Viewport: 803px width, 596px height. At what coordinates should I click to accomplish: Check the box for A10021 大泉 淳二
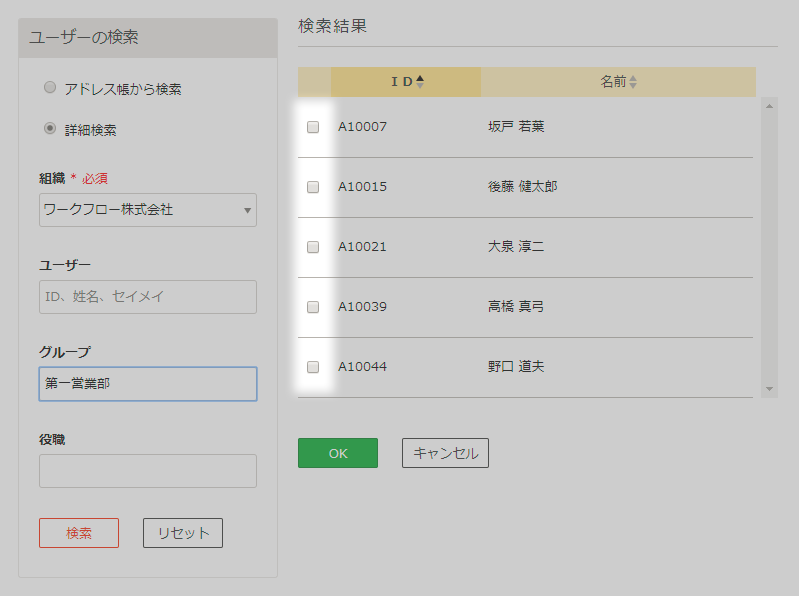coord(313,247)
